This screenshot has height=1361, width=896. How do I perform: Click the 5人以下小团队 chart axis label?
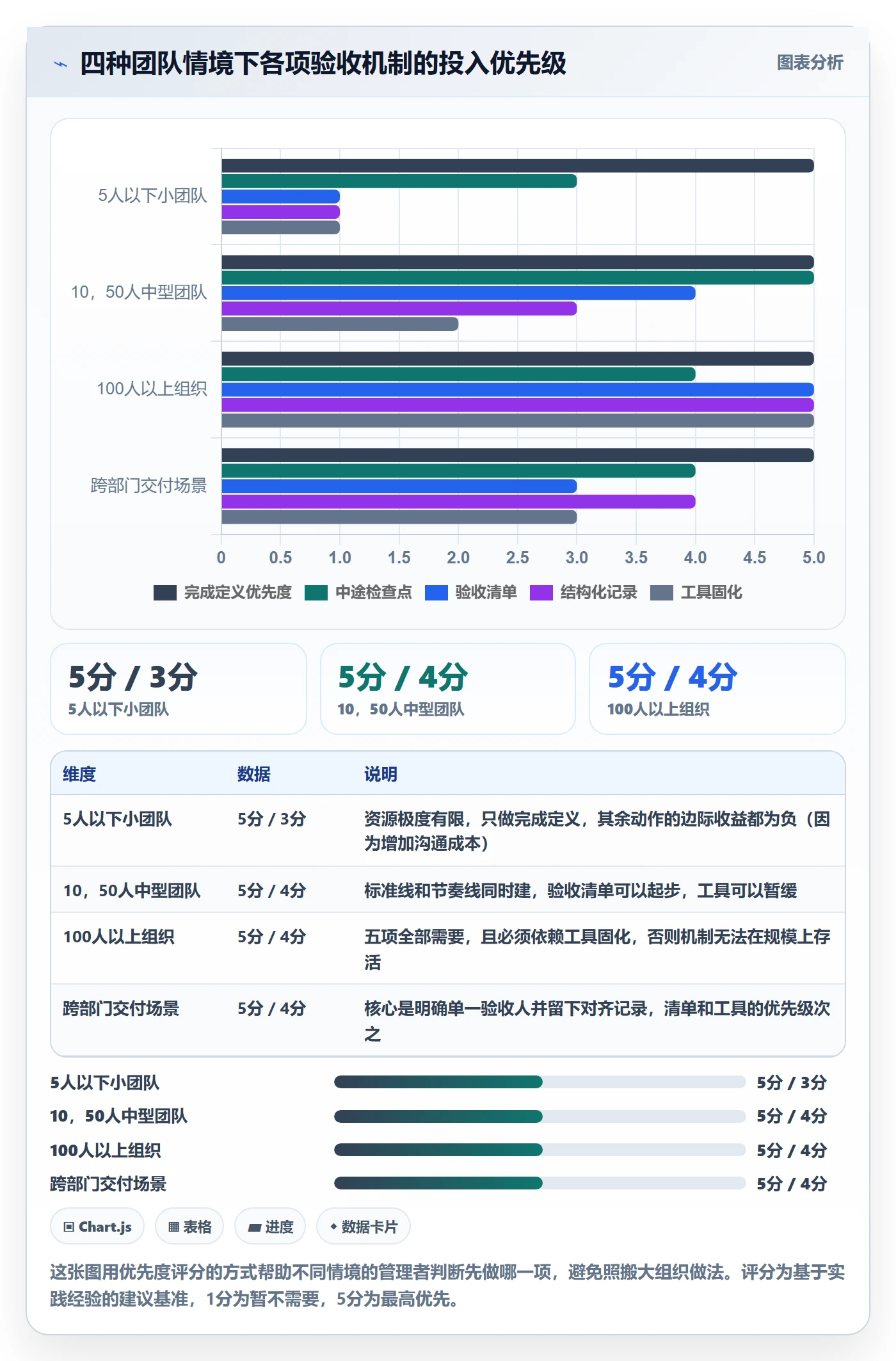tap(152, 196)
